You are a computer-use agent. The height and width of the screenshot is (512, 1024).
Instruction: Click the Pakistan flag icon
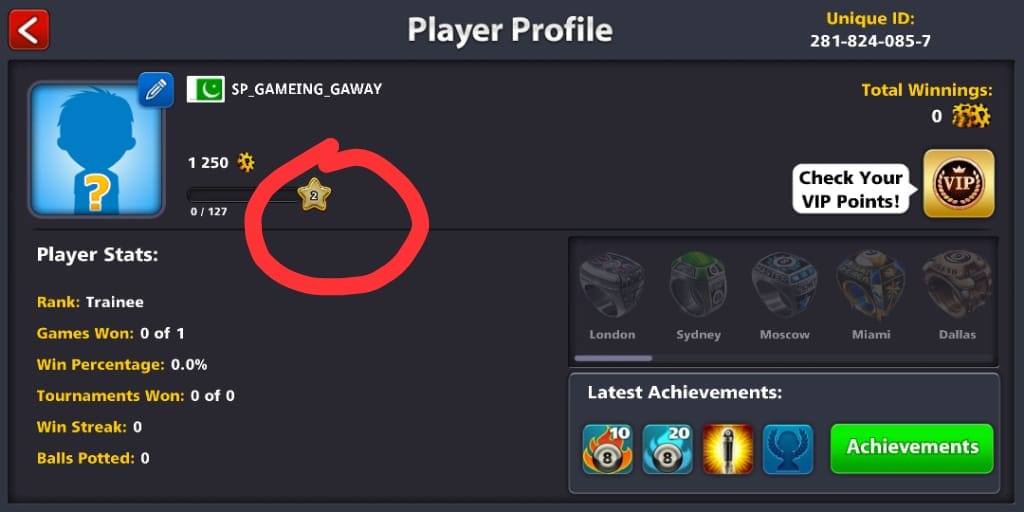206,89
